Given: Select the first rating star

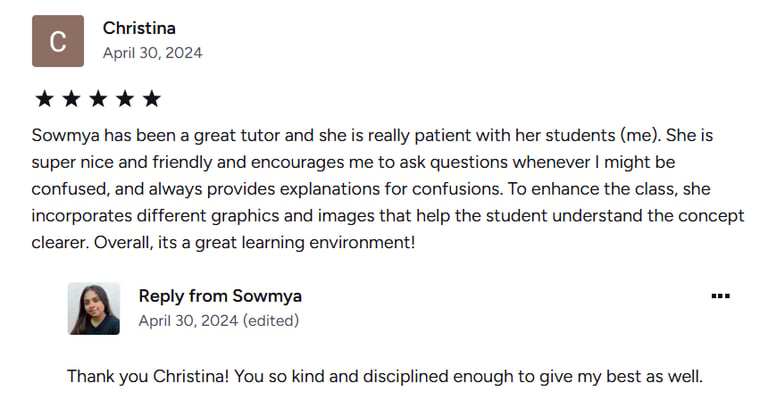Looking at the screenshot, I should pos(45,98).
